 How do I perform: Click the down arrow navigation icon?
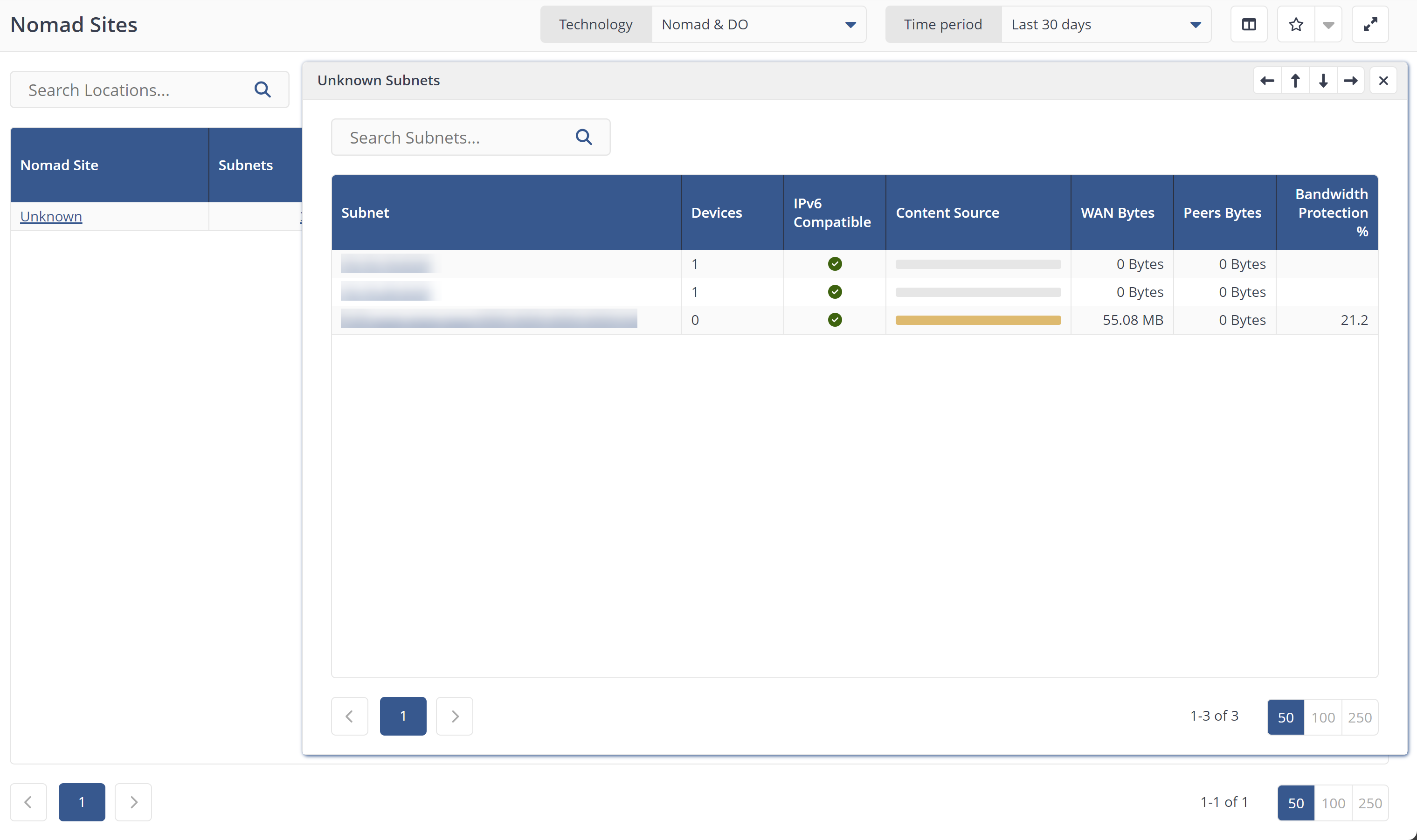pos(1322,80)
